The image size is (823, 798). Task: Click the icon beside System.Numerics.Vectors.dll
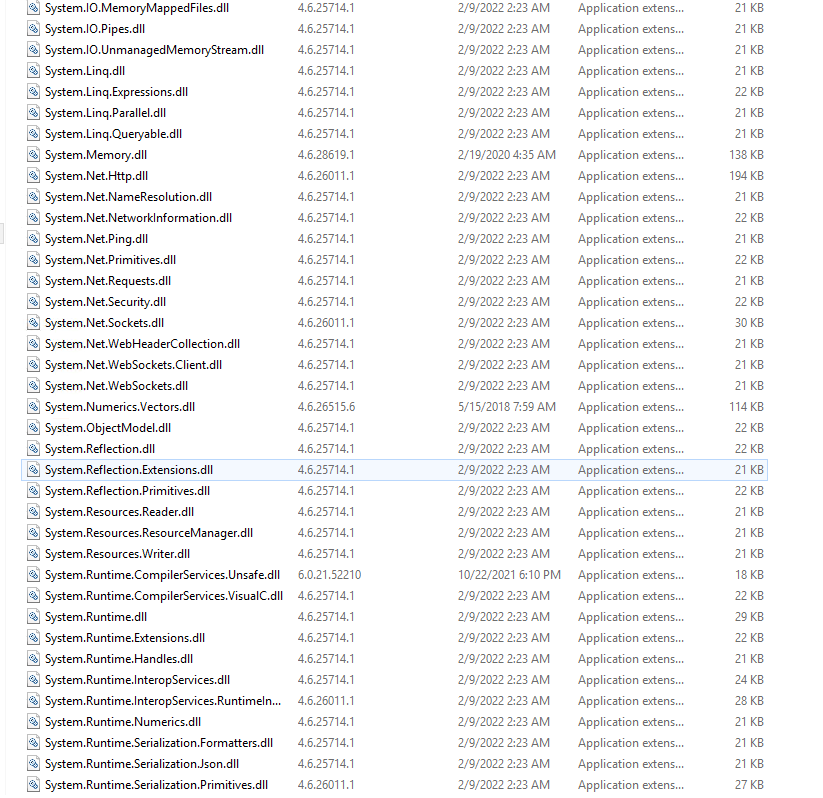tap(33, 406)
